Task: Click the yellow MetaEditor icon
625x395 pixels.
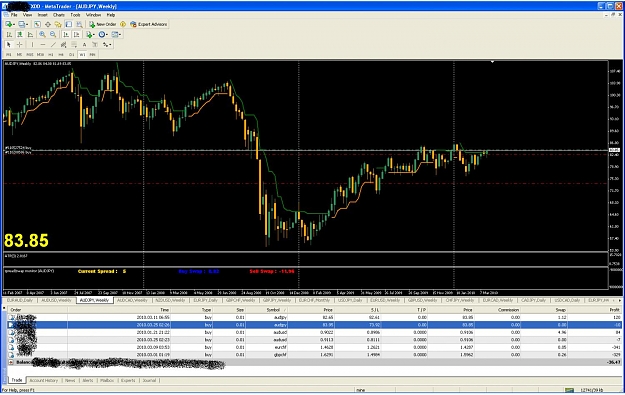Action: (123, 24)
